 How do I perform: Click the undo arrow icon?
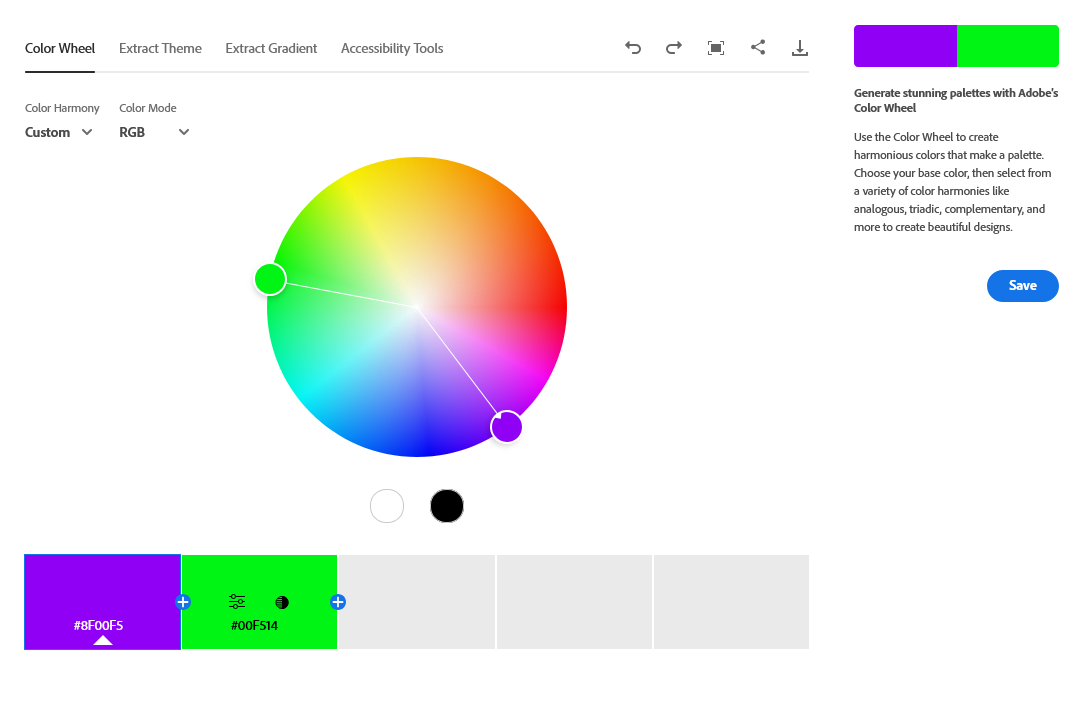633,48
